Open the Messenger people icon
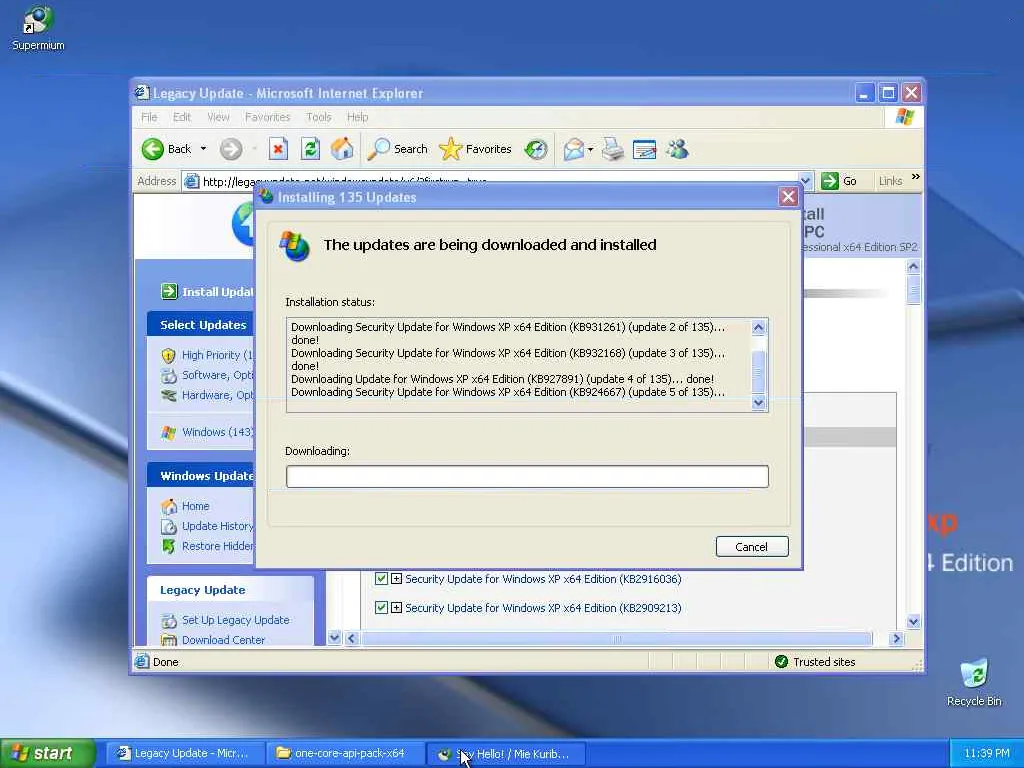Image resolution: width=1024 pixels, height=768 pixels. pos(678,150)
